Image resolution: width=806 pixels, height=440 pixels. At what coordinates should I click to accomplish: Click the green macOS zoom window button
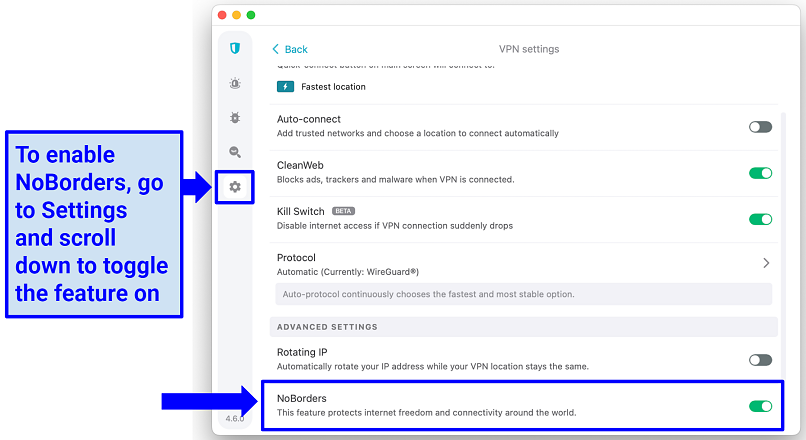pos(251,15)
